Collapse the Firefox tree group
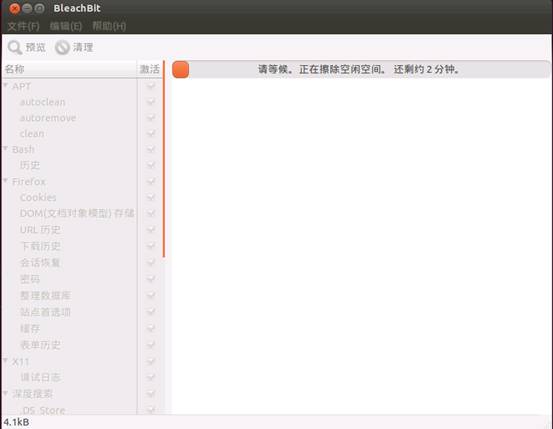The width and height of the screenshot is (553, 429). pyautogui.click(x=6, y=181)
